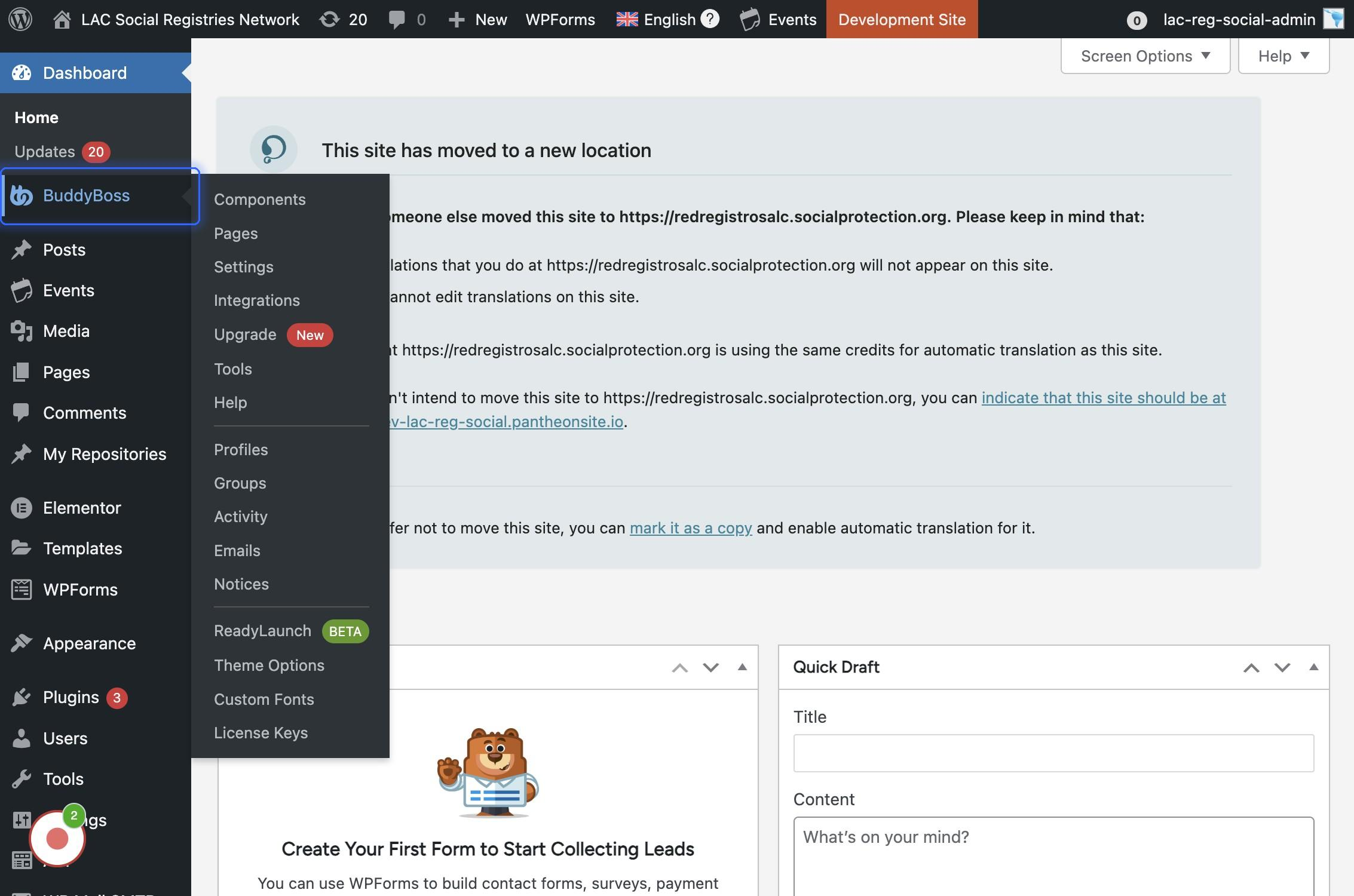The image size is (1354, 896).
Task: Click the Plugins sidebar icon
Action: pyautogui.click(x=22, y=697)
